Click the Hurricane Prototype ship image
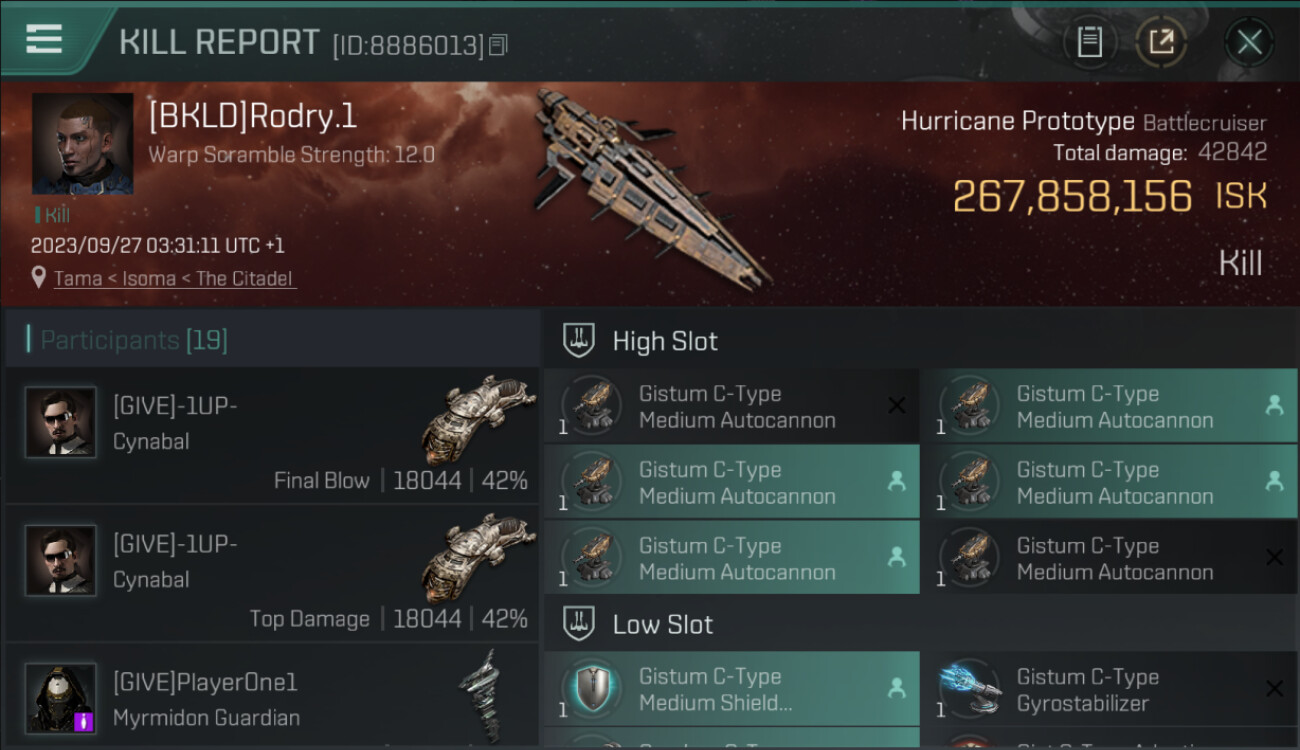Viewport: 1300px width, 750px height. 652,185
